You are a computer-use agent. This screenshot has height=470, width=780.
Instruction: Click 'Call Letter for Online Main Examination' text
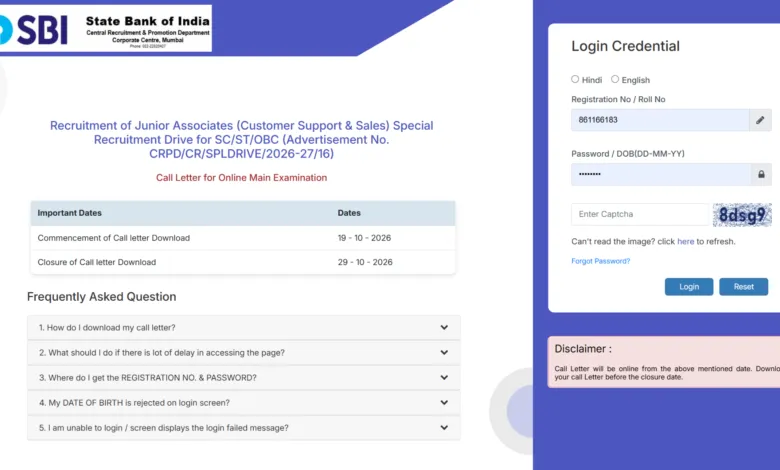[x=241, y=178]
